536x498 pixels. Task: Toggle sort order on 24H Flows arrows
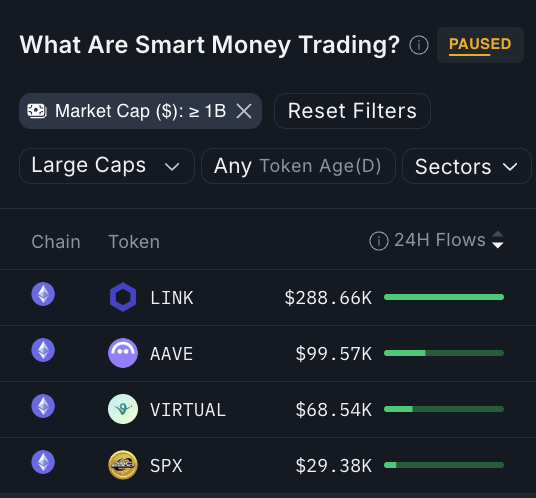[498, 240]
